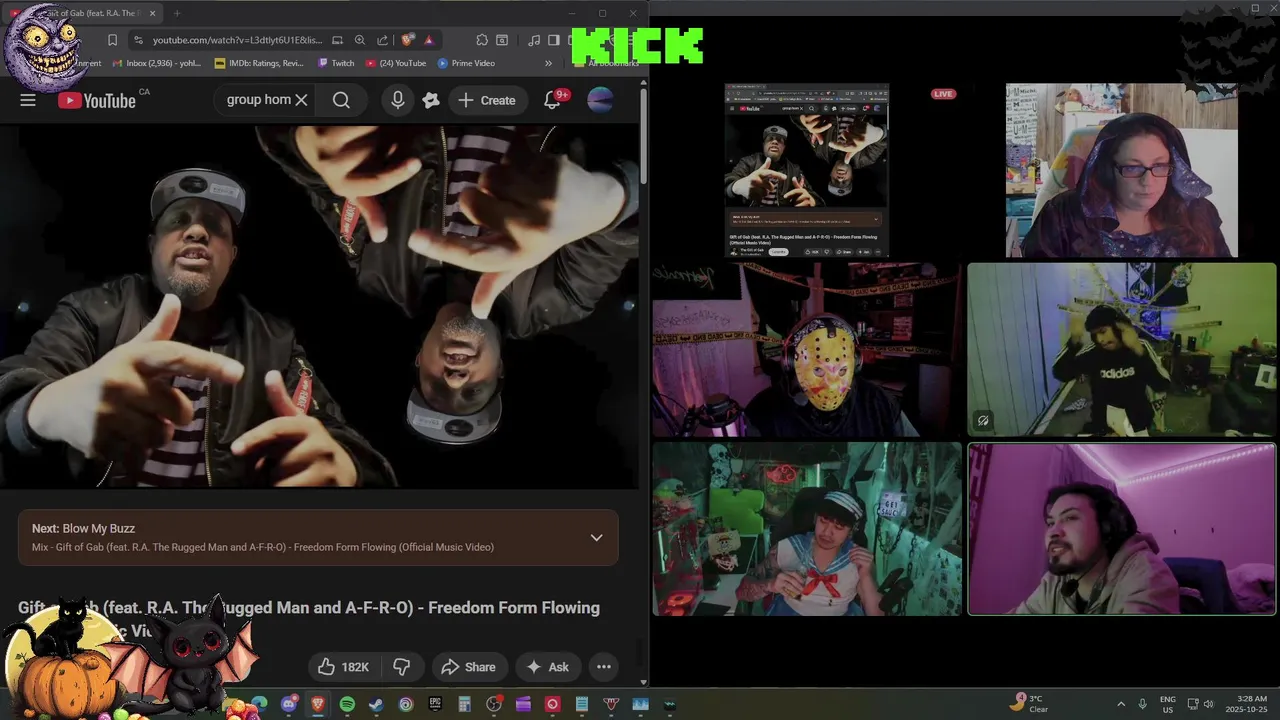Image resolution: width=1280 pixels, height=720 pixels.
Task: Start voice search with the microphone icon
Action: coord(398,100)
